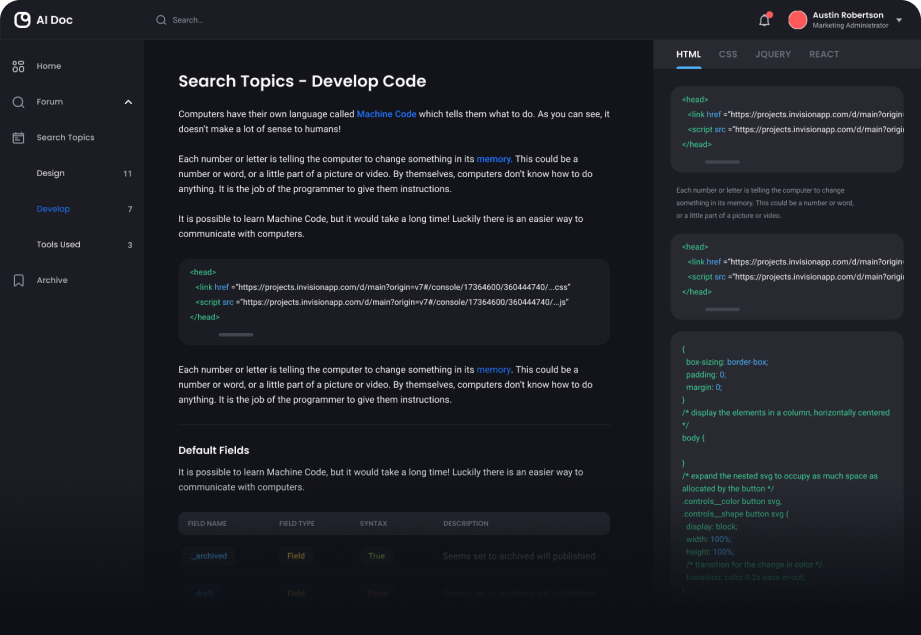Click the search magnifier icon in top bar

pyautogui.click(x=161, y=20)
